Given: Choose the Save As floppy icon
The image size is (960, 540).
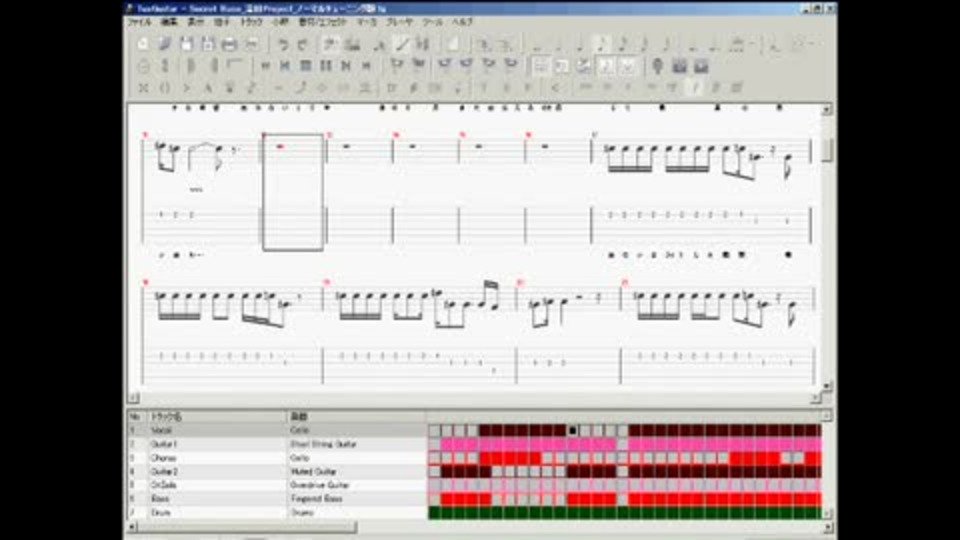Looking at the screenshot, I should point(208,44).
